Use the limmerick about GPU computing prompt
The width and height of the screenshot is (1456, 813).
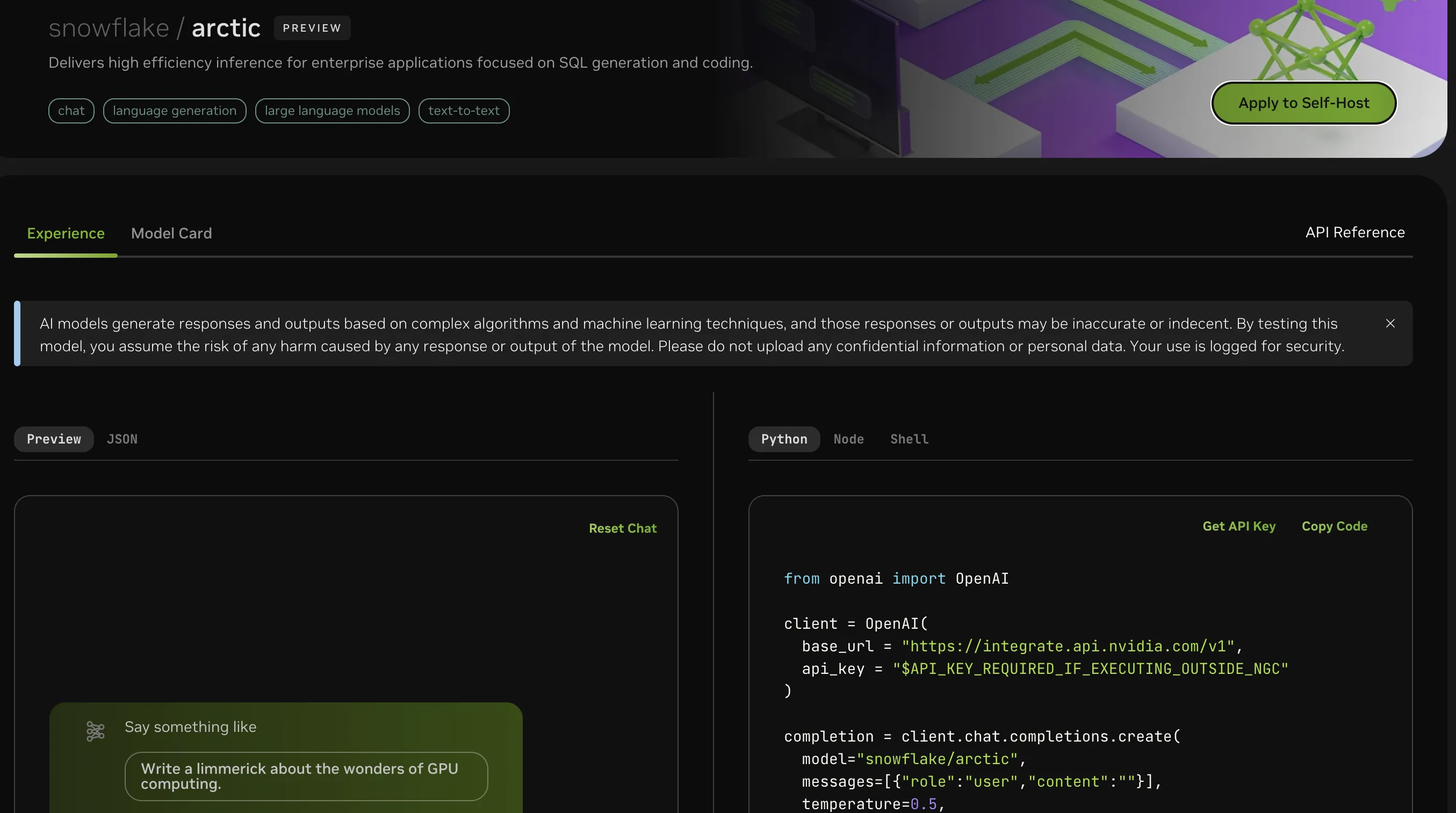tap(306, 776)
